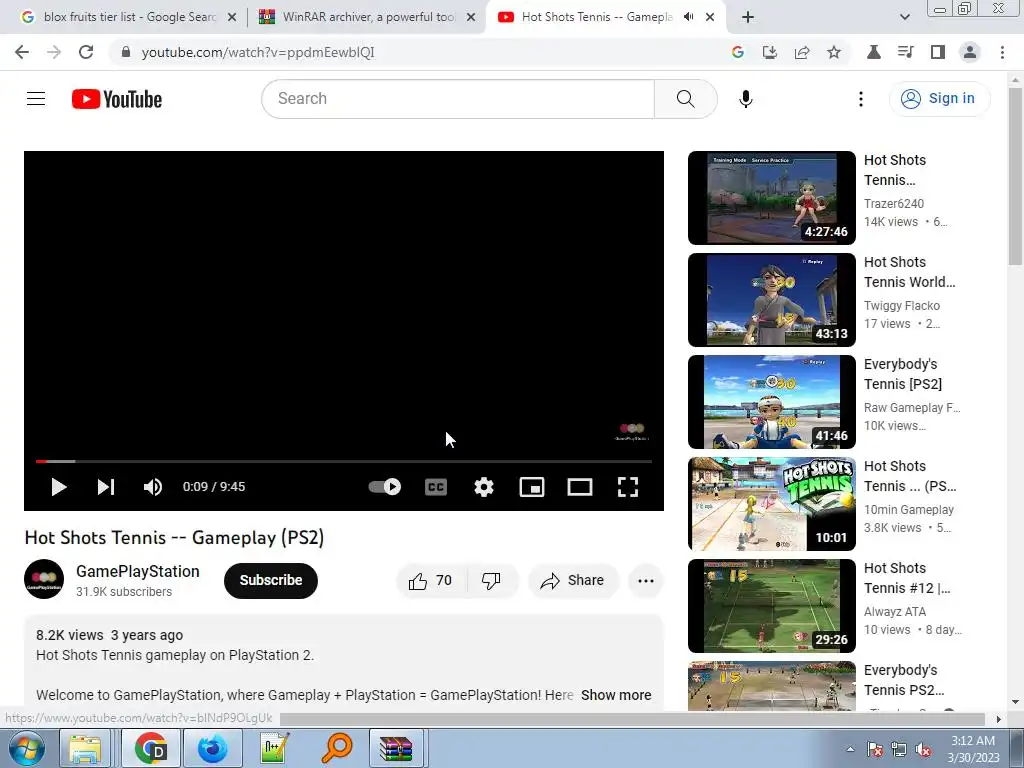Mute site via tab speaker icon
Image resolution: width=1024 pixels, height=768 pixels.
[688, 17]
